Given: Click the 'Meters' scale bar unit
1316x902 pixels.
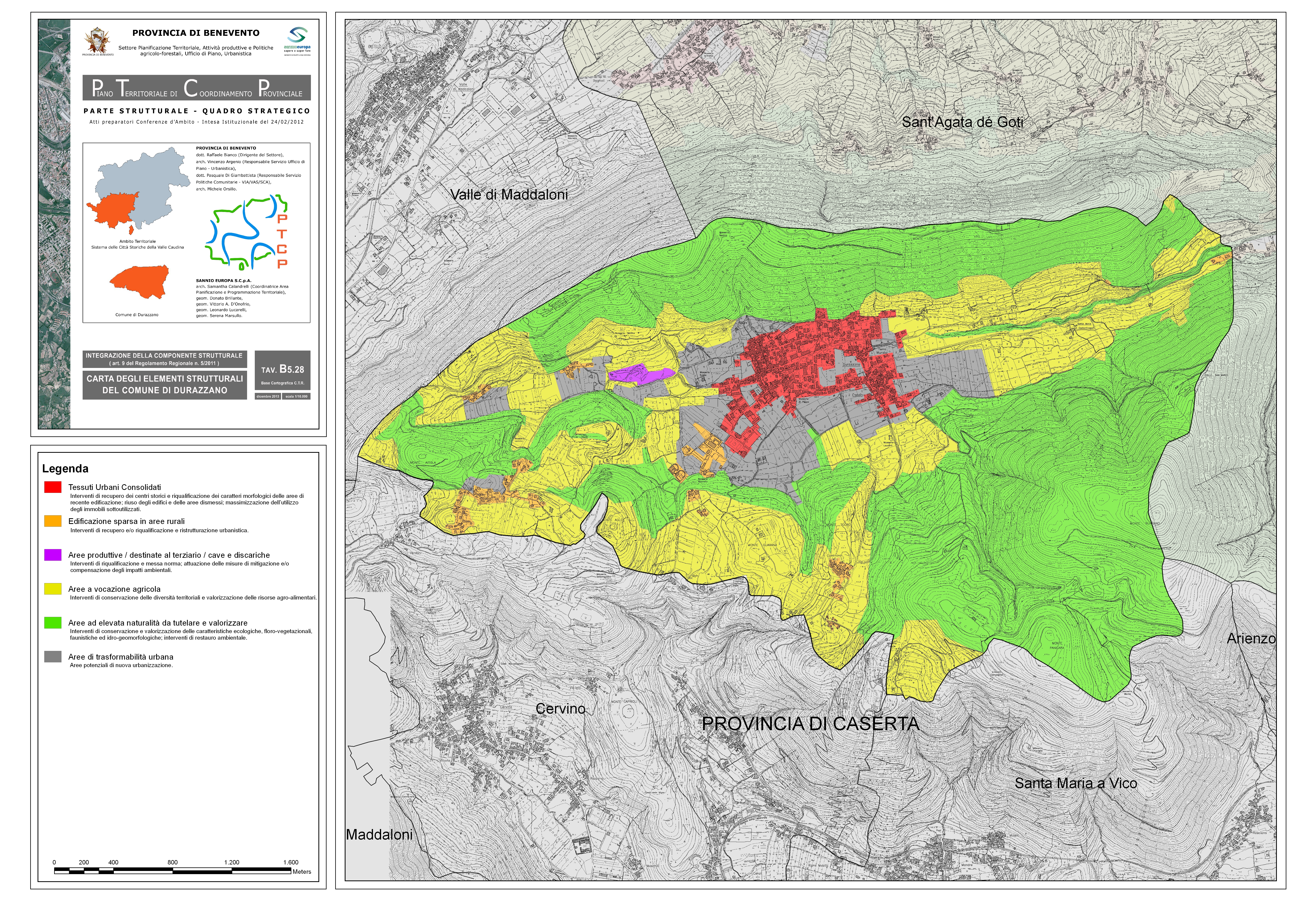Looking at the screenshot, I should (302, 872).
